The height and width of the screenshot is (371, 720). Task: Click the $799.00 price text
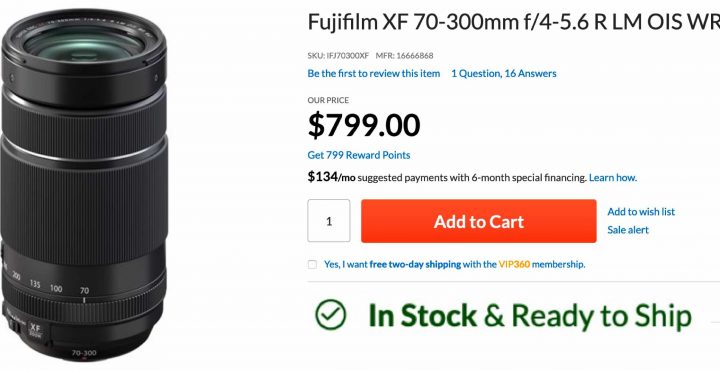point(364,125)
